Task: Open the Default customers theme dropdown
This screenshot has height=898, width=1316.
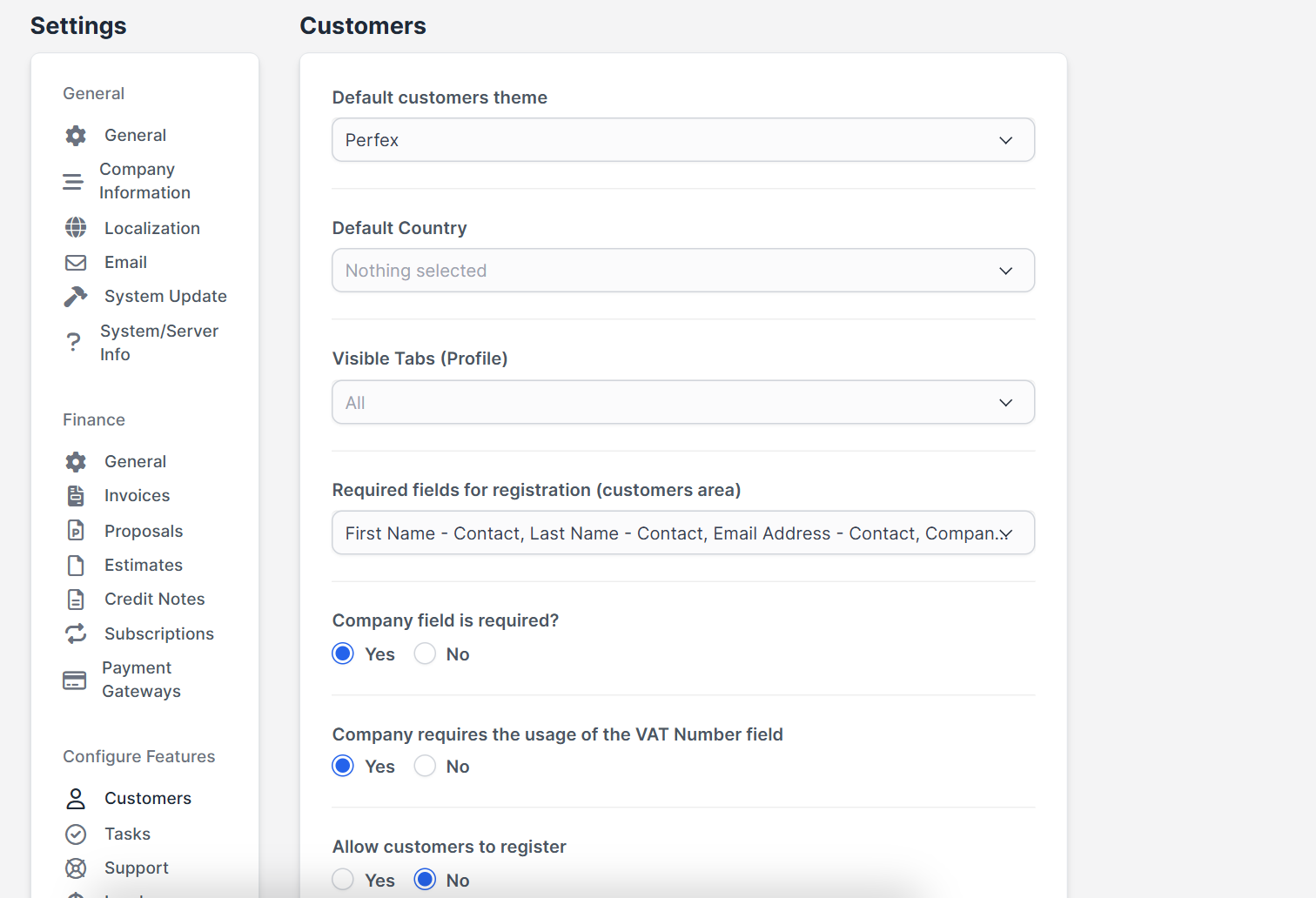Action: 683,140
